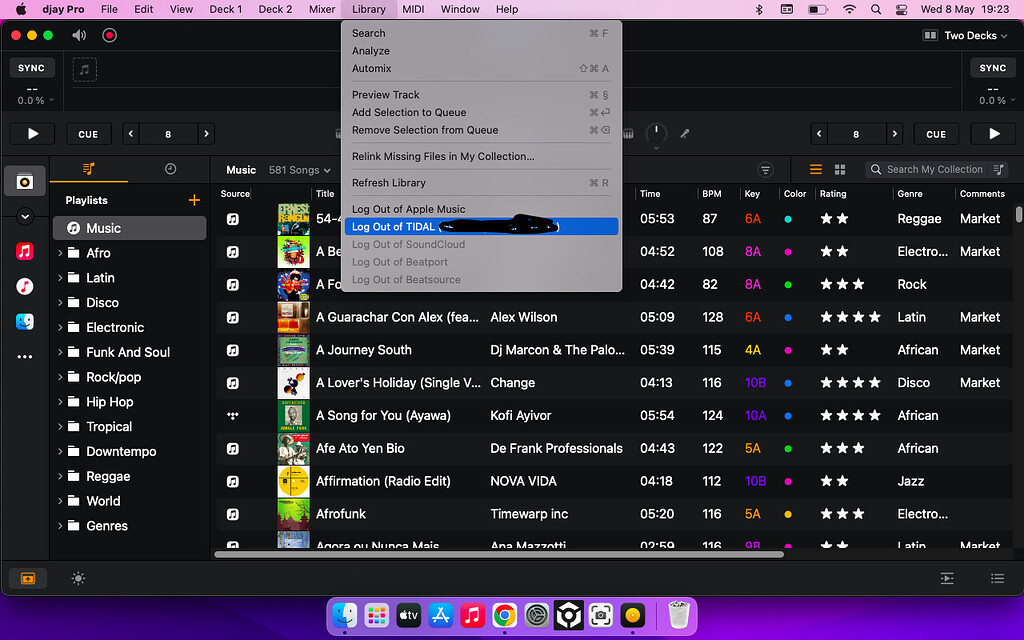The height and width of the screenshot is (640, 1024).
Task: Open the Music 581 Songs dropdown
Action: click(296, 169)
